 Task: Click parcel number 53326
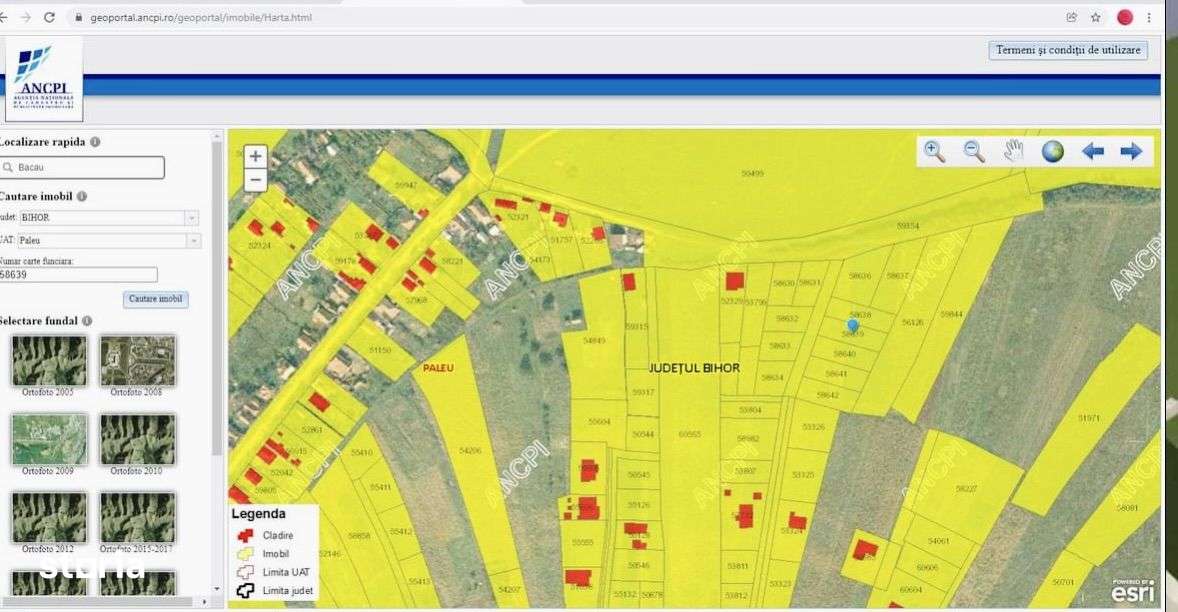tap(814, 427)
